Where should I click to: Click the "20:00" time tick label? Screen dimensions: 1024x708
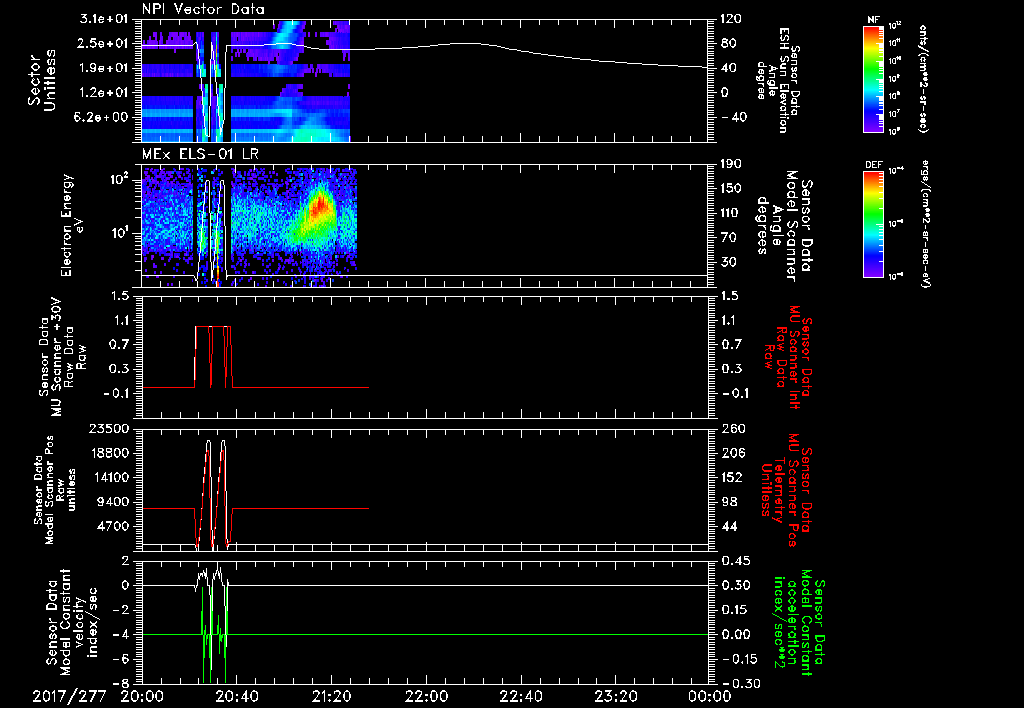[142, 696]
